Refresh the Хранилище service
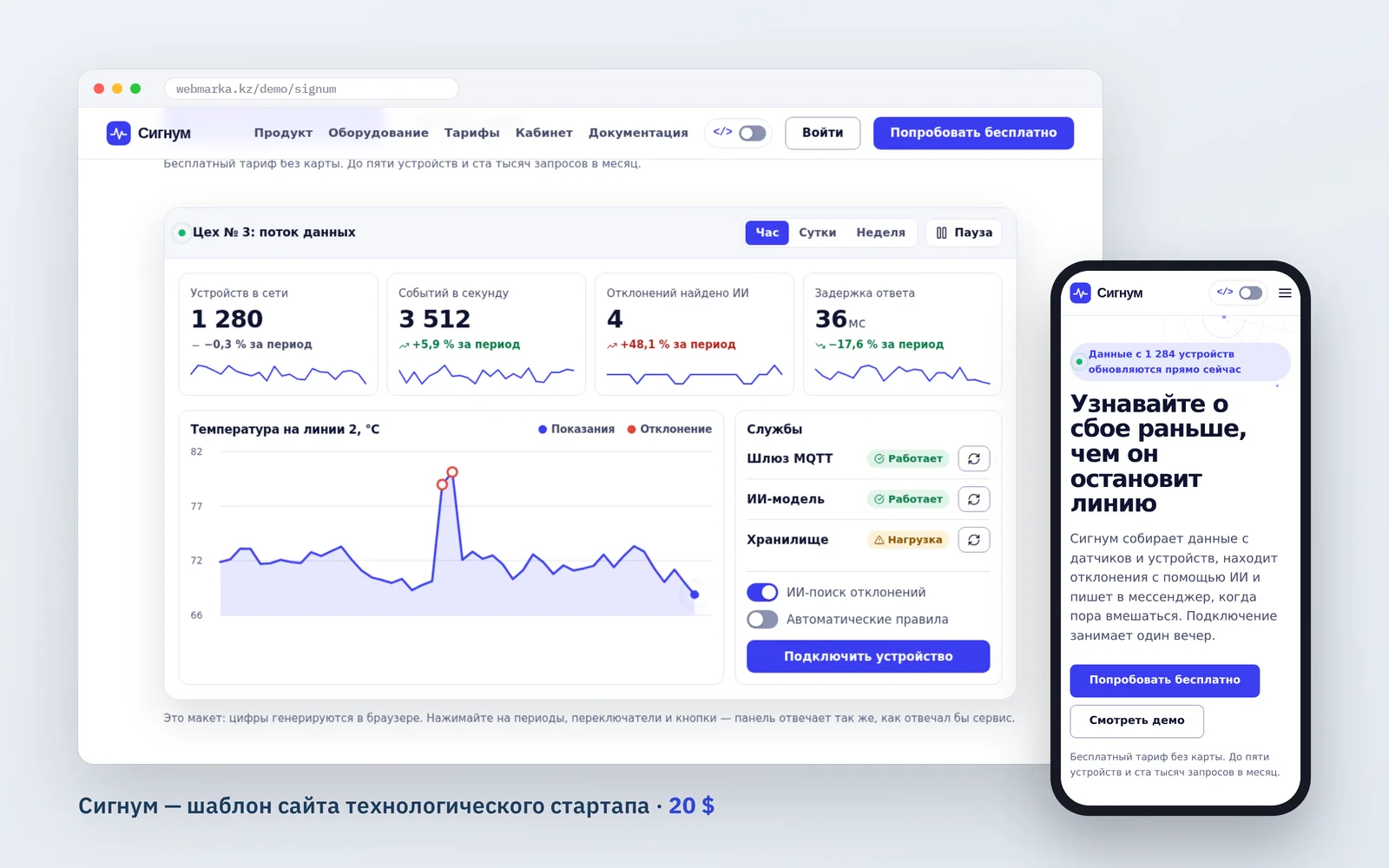 pyautogui.click(x=974, y=540)
